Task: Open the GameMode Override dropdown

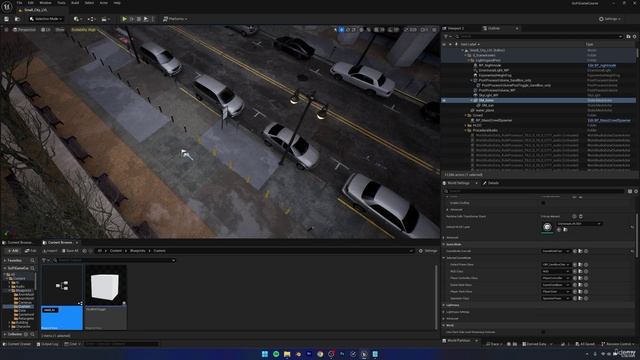Action: click(556, 251)
